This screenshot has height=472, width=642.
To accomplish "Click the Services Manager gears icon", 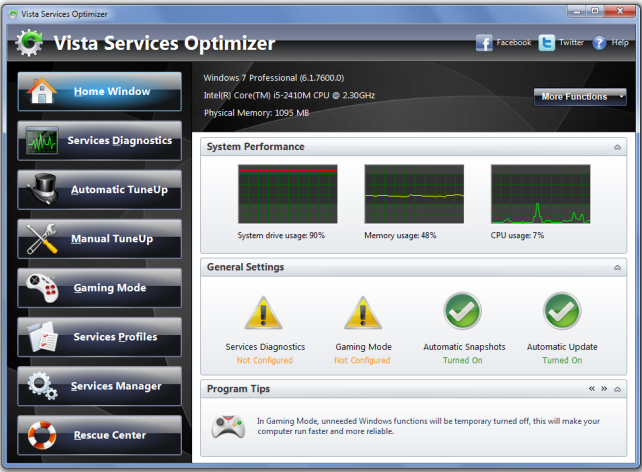I will 43,385.
